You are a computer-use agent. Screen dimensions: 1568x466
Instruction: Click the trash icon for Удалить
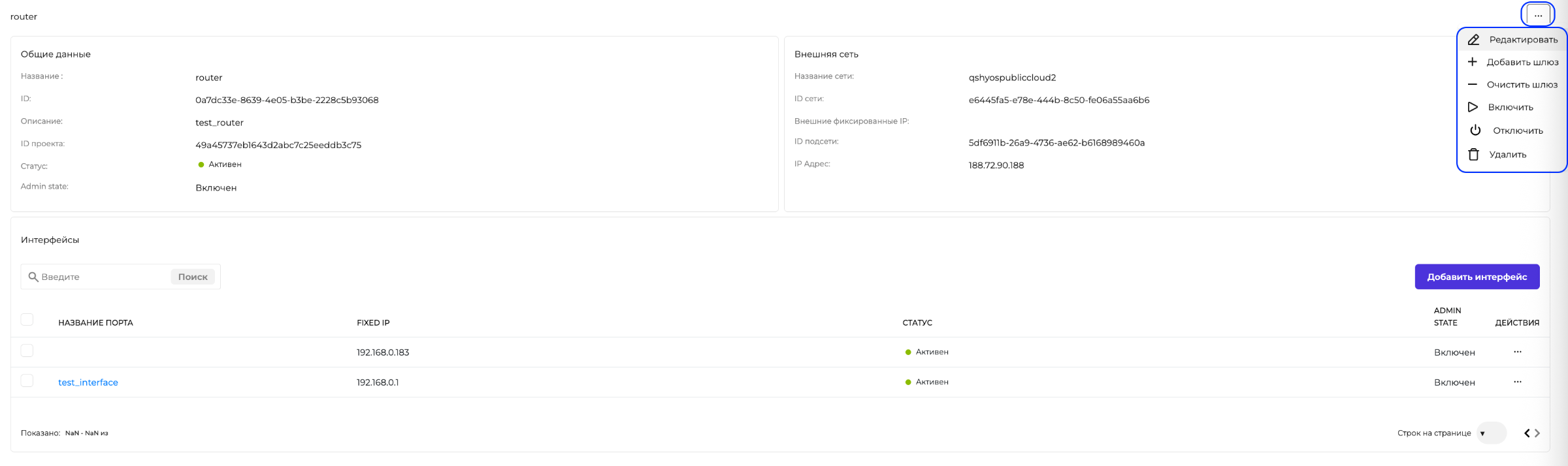click(x=1473, y=155)
